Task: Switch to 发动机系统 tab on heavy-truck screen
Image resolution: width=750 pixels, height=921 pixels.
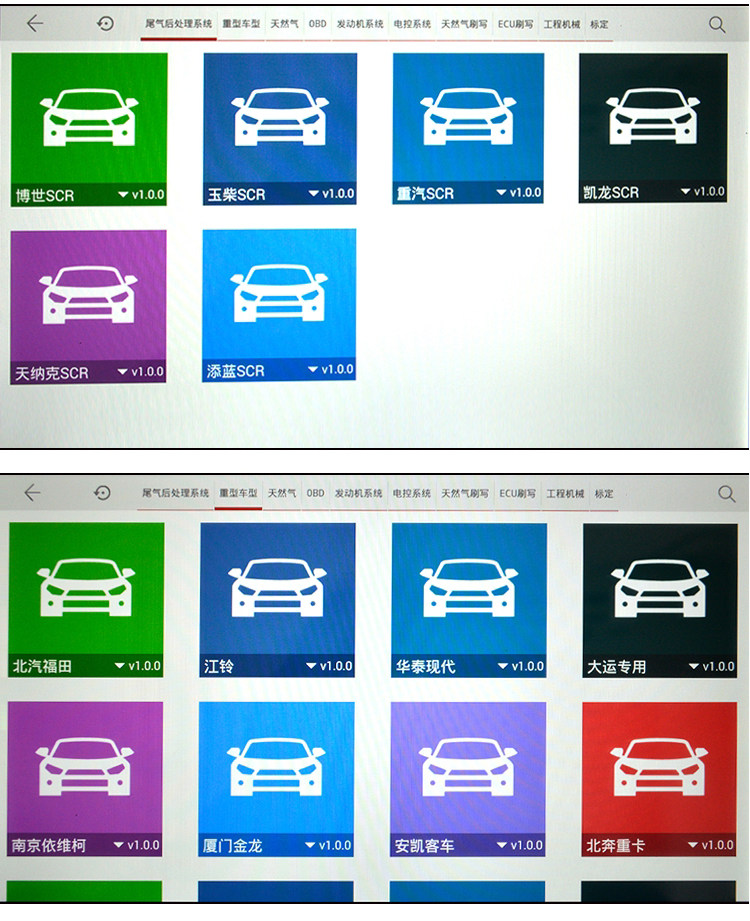Action: point(358,493)
